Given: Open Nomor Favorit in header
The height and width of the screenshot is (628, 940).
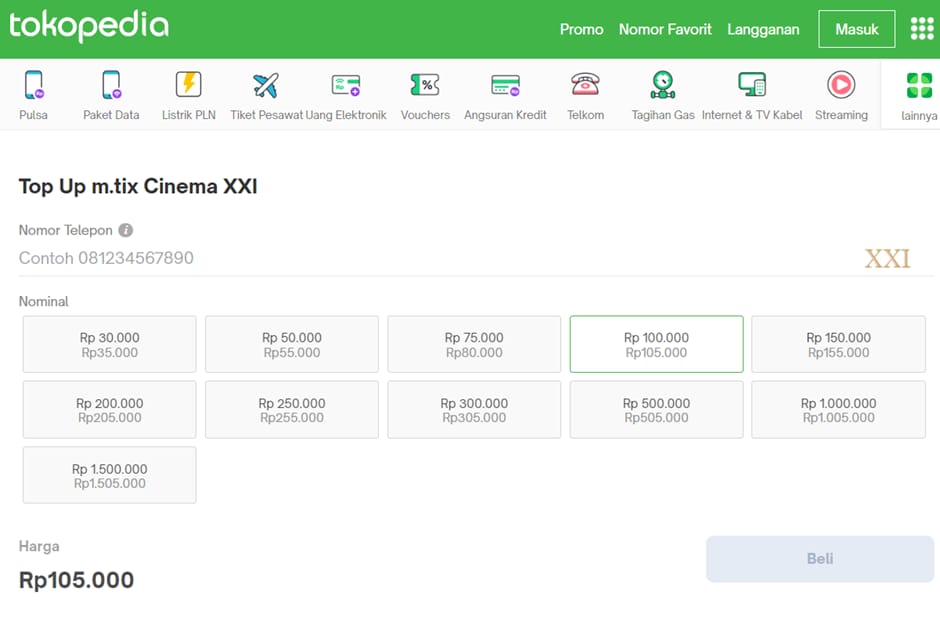Looking at the screenshot, I should pos(665,29).
